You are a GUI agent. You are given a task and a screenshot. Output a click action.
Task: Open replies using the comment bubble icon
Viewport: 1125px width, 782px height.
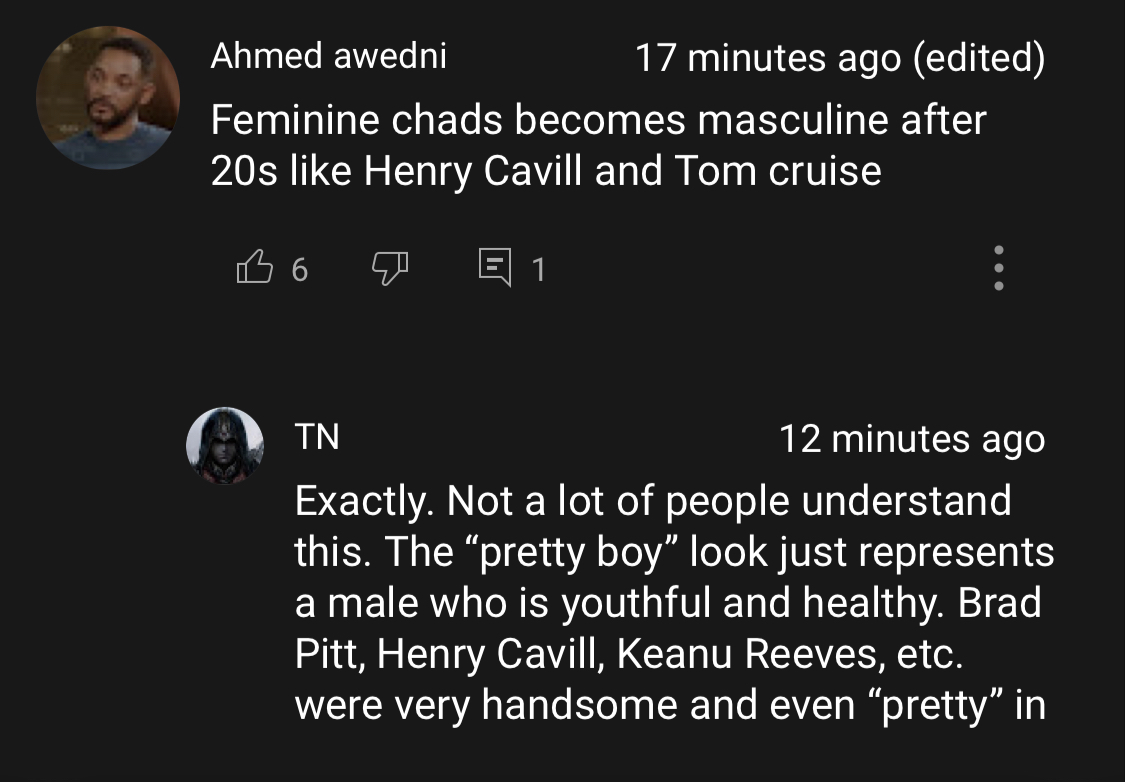pyautogui.click(x=496, y=267)
